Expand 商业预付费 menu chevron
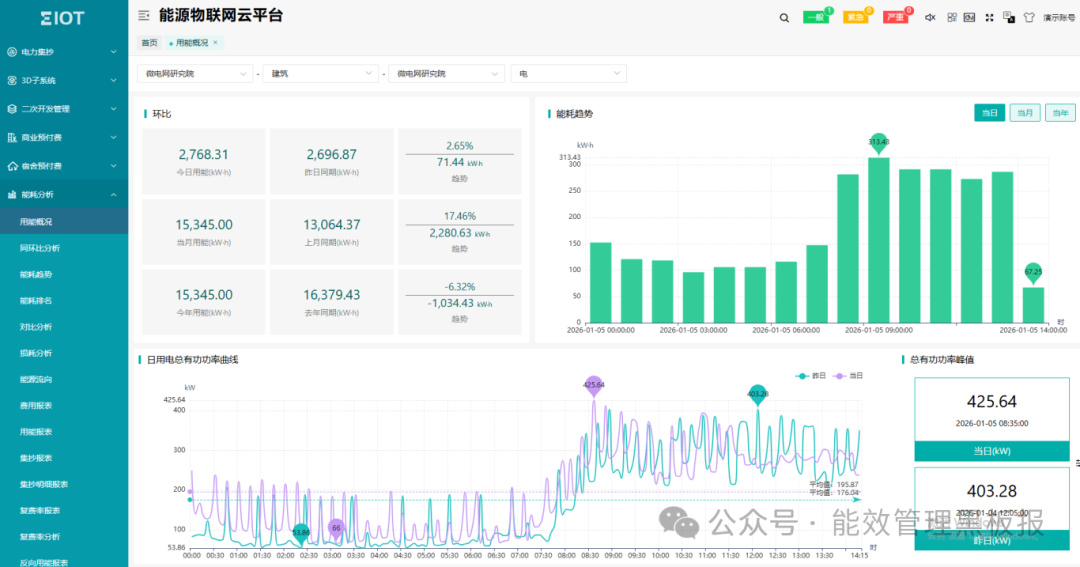This screenshot has width=1080, height=567. [x=114, y=137]
